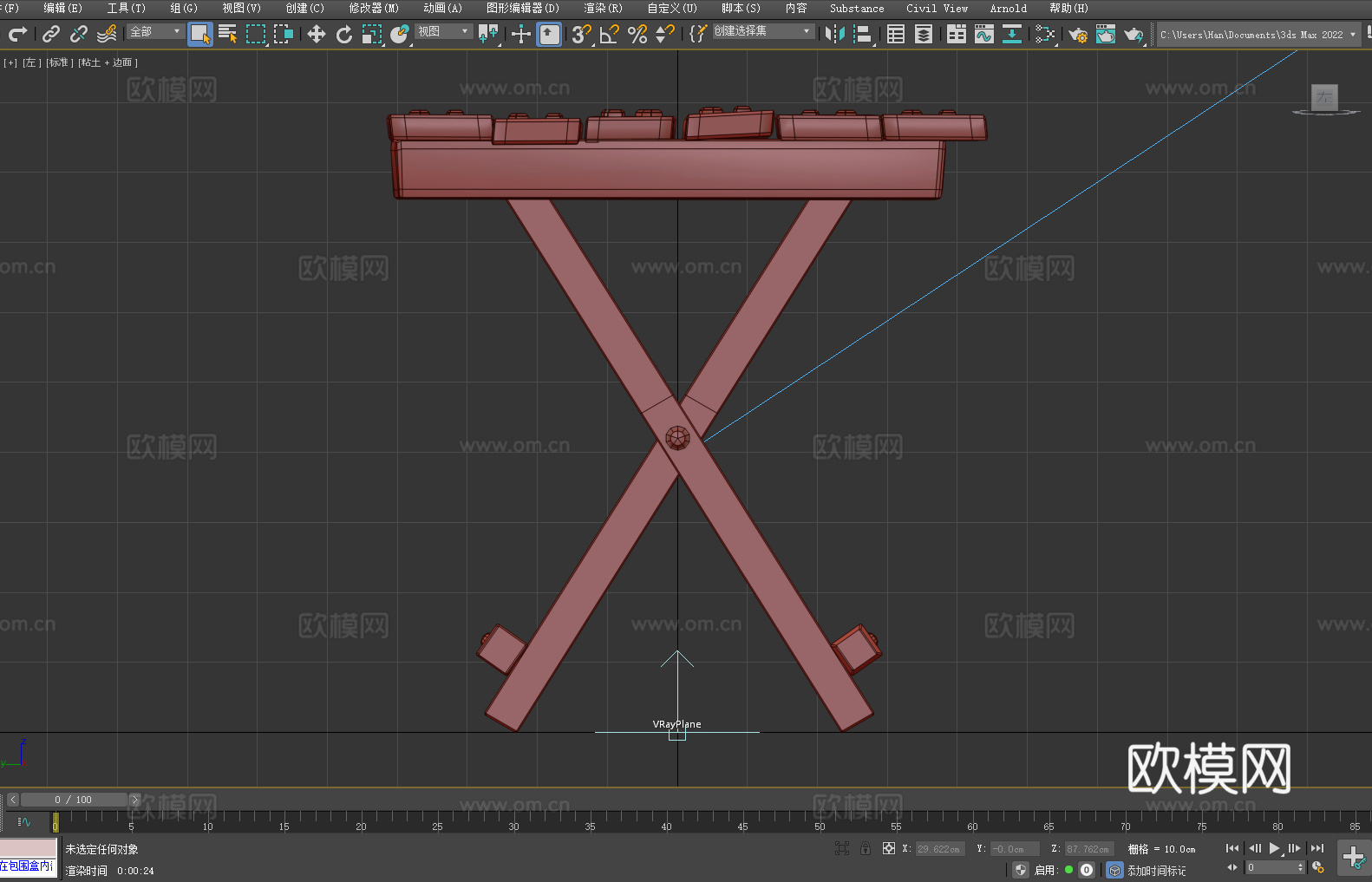Toggle Layer Explorer icon
The image size is (1372, 882).
924,34
